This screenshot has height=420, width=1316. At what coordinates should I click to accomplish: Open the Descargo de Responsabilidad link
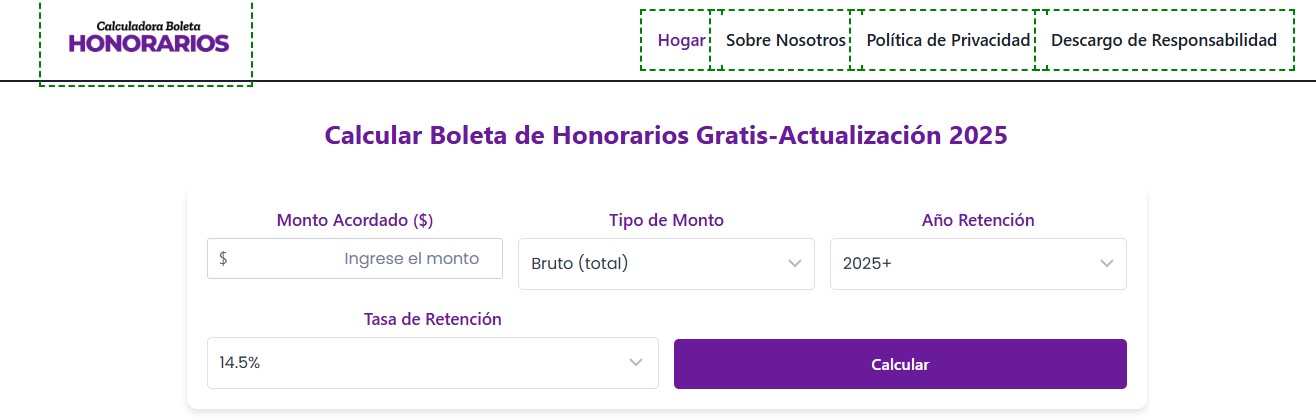1164,40
